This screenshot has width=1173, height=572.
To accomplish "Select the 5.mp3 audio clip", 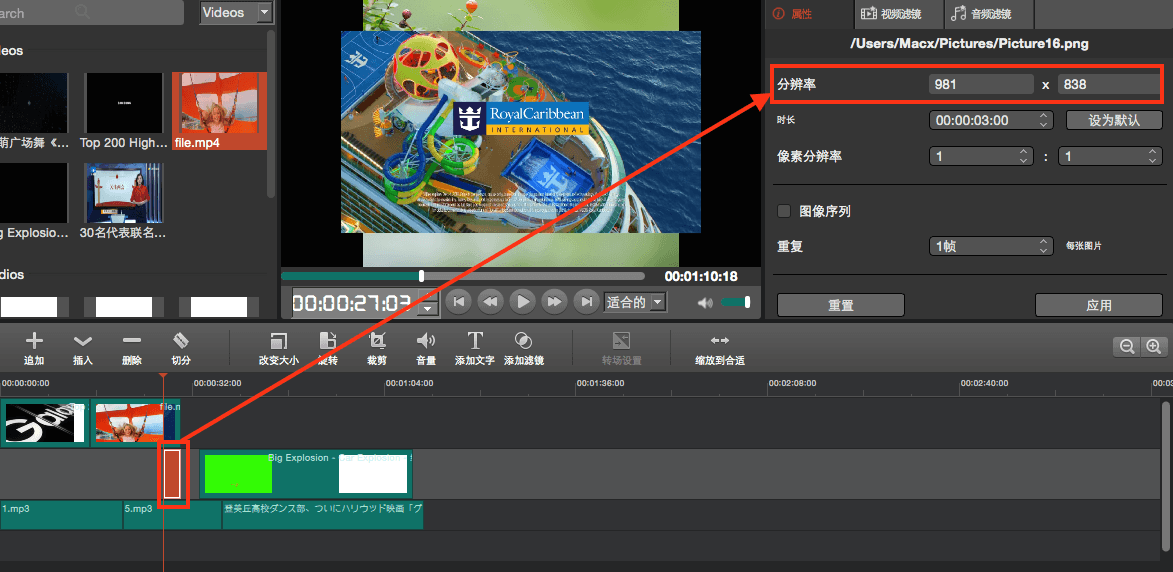I will pyautogui.click(x=172, y=515).
